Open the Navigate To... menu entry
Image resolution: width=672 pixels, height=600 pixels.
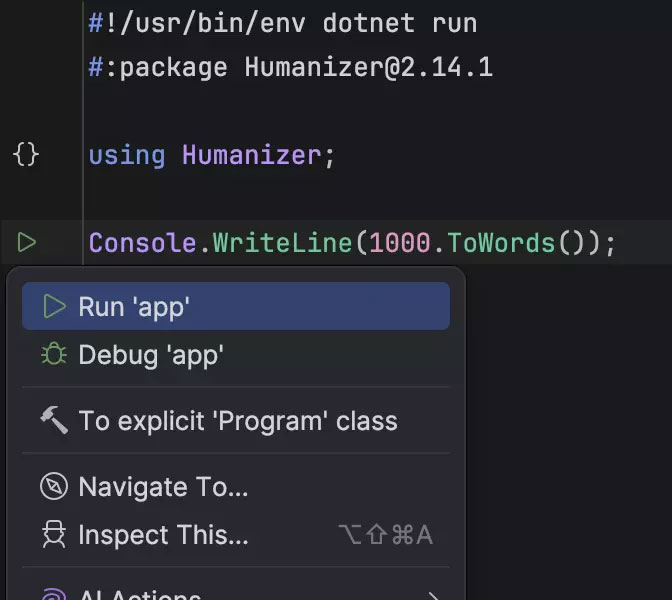point(163,487)
